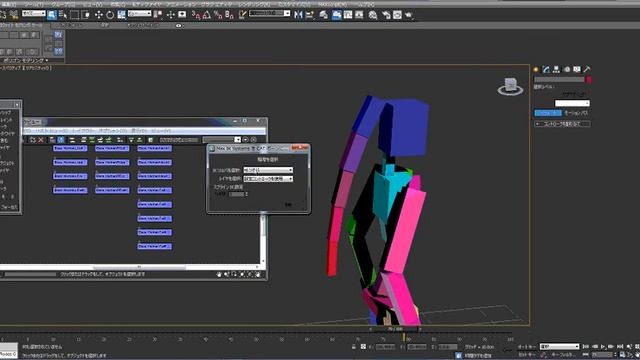Open the Modify command panel tab
The image size is (640, 360).
[x=546, y=69]
